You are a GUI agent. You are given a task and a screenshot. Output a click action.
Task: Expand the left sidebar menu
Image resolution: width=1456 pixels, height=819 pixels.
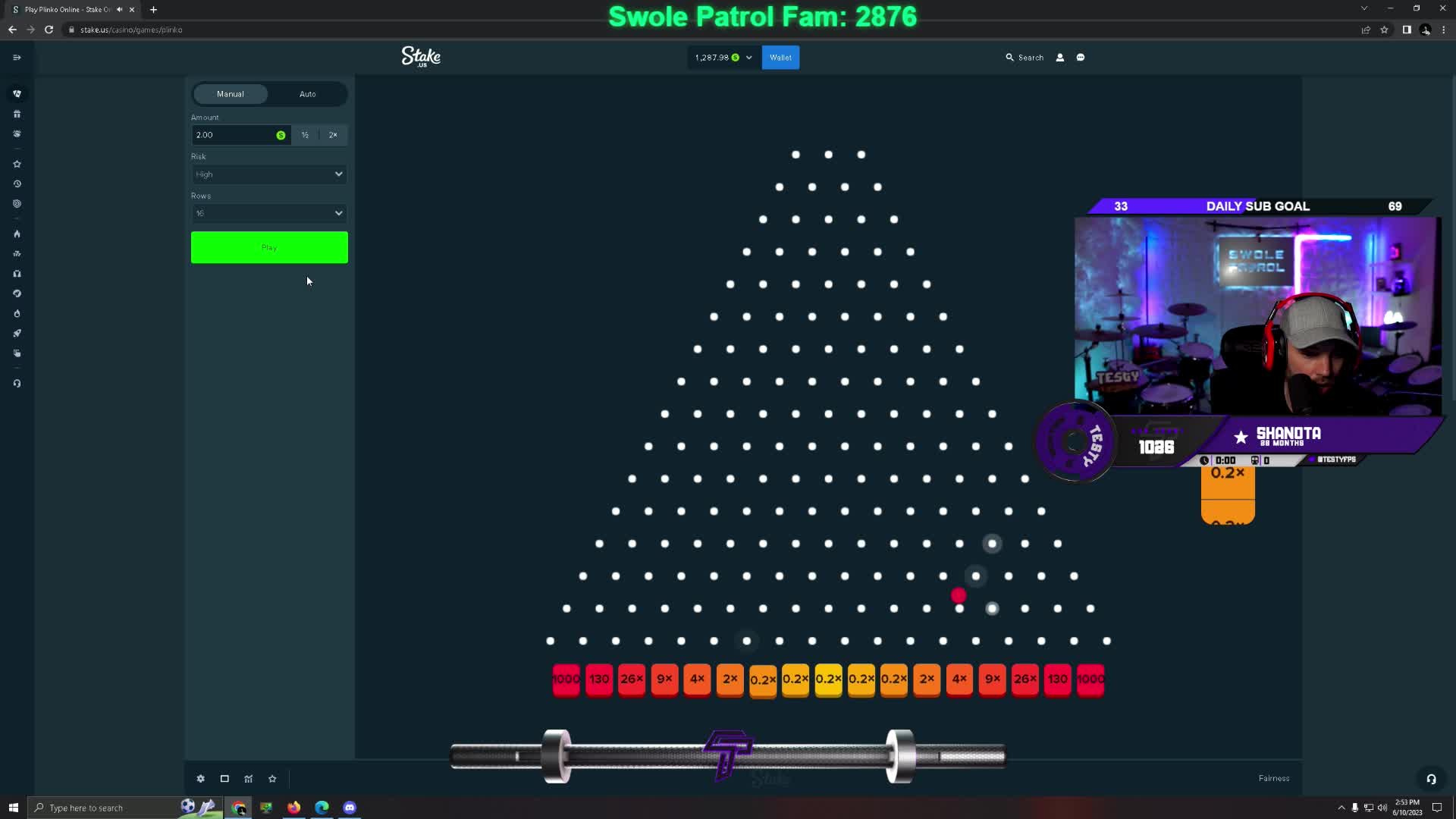tap(17, 58)
